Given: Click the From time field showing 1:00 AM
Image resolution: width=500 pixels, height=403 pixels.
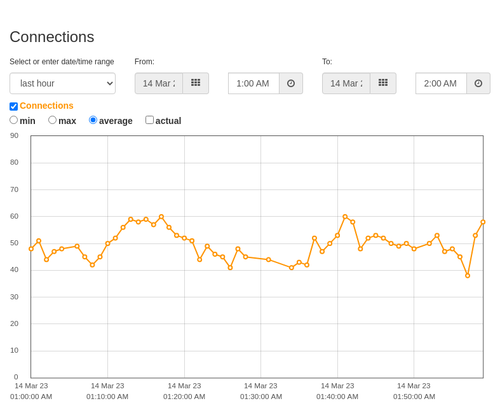Looking at the screenshot, I should [254, 83].
